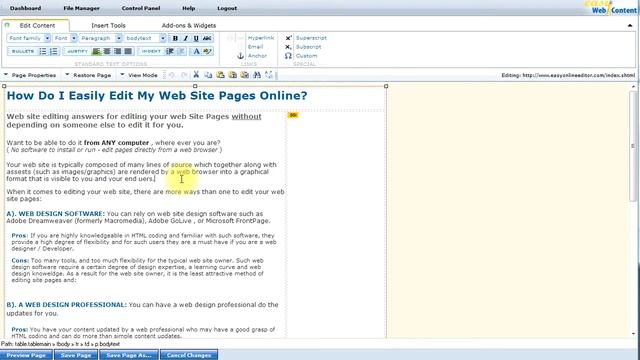Expand the Page Properties menu
The image size is (640, 360).
pyautogui.click(x=30, y=75)
